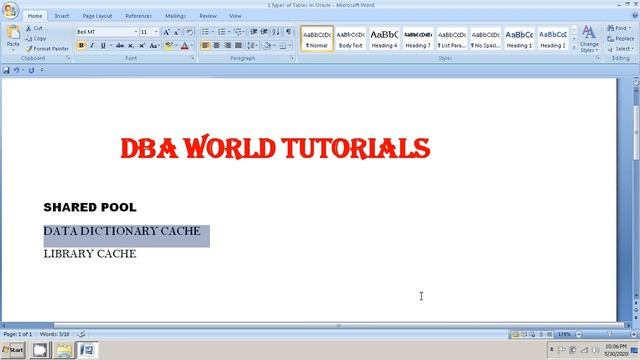Toggle Show/Hide paragraph marks

click(289, 32)
